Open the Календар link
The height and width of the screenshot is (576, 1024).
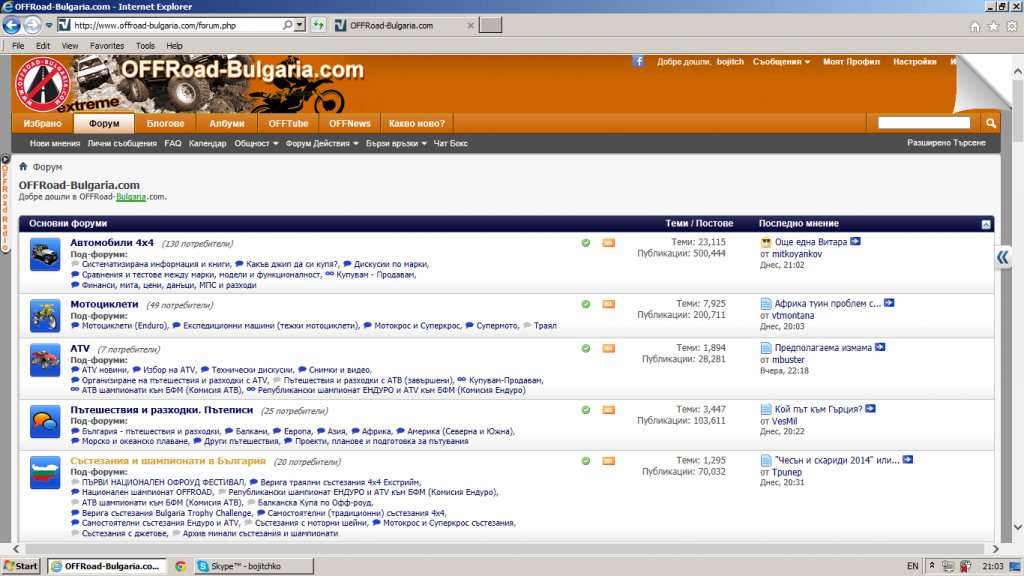click(x=207, y=143)
